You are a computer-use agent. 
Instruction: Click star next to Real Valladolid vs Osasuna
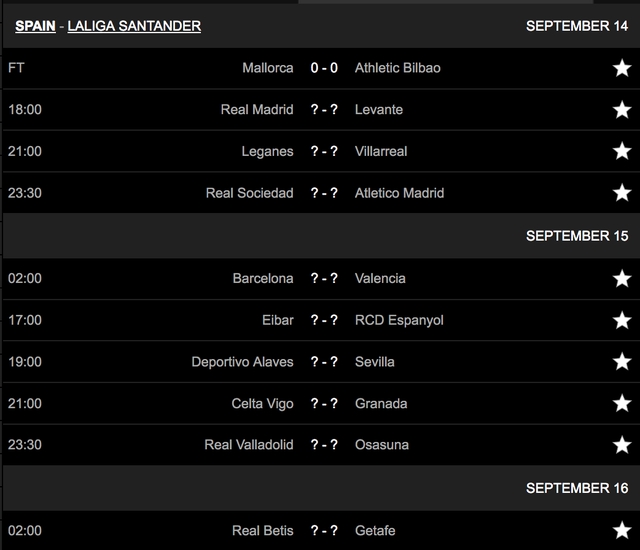click(x=622, y=445)
